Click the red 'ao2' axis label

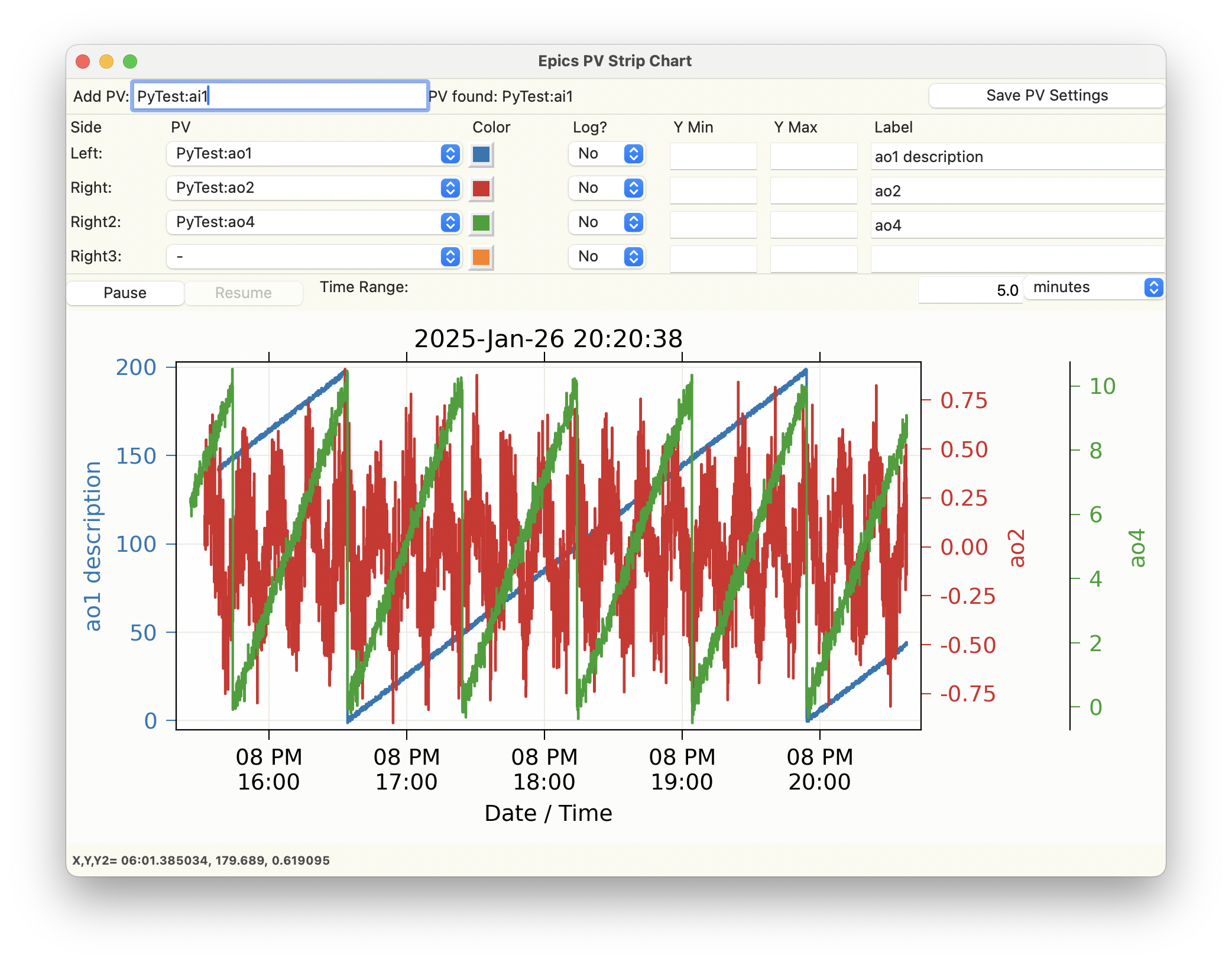coord(1016,548)
